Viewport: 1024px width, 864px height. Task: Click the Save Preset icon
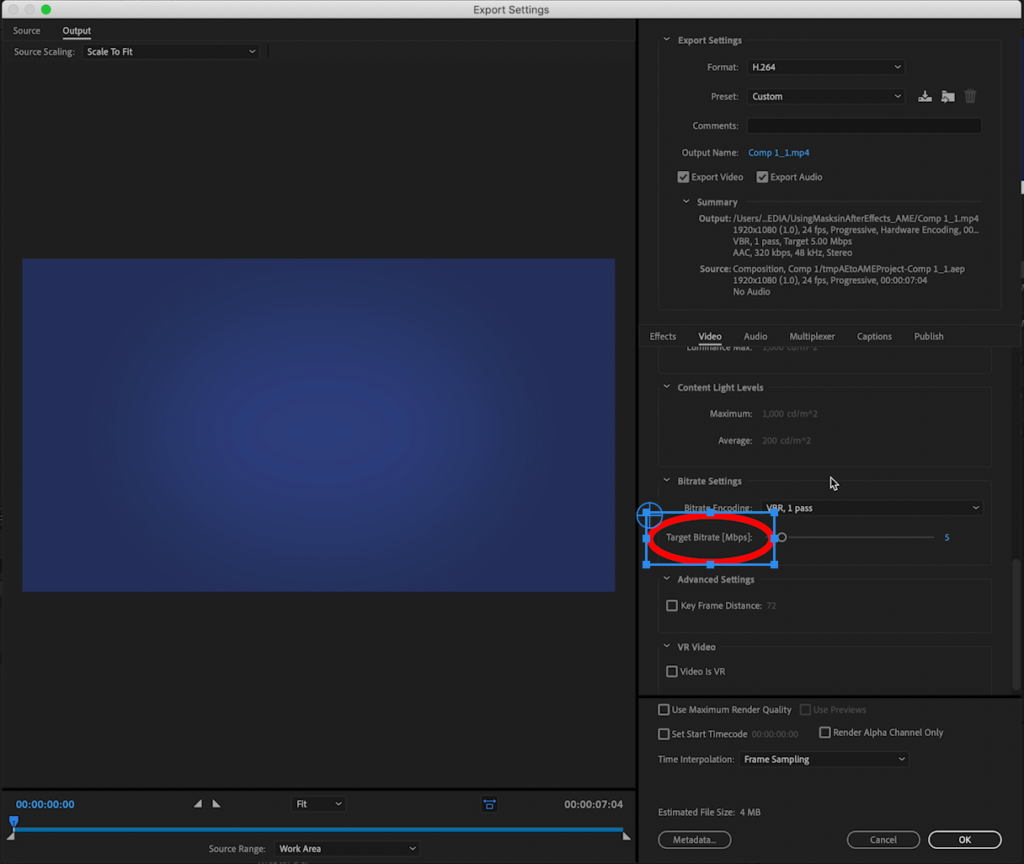[x=925, y=97]
